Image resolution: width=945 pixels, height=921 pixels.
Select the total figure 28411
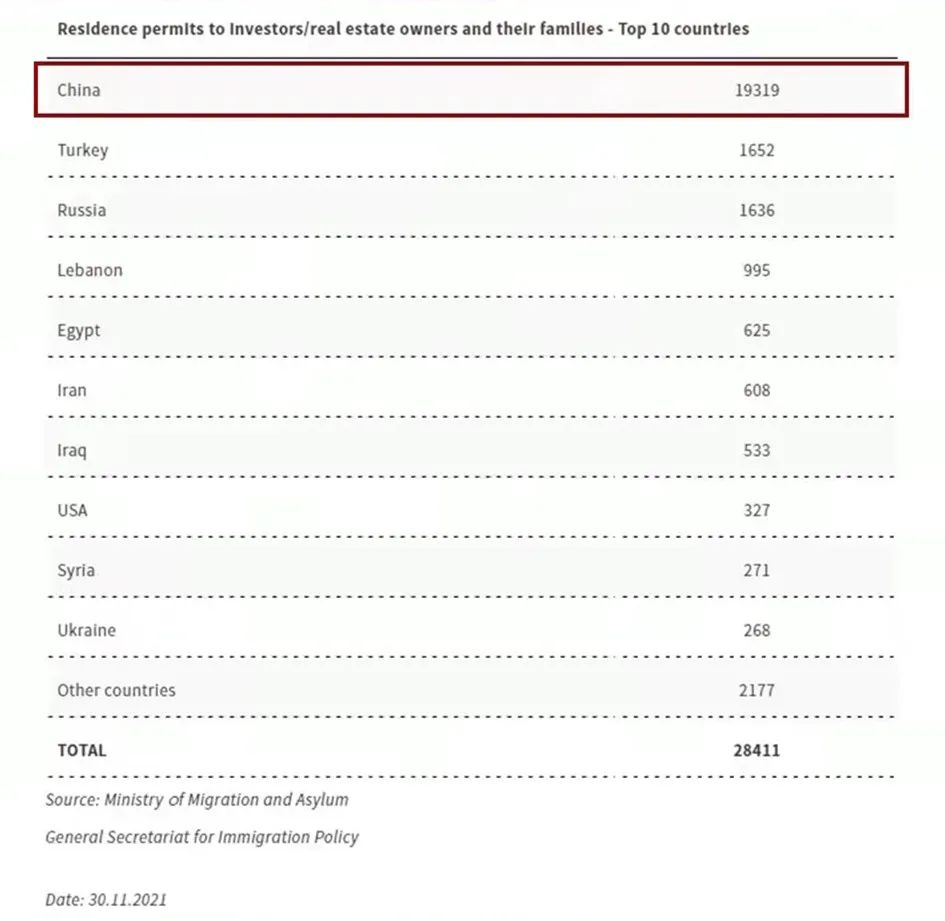756,750
